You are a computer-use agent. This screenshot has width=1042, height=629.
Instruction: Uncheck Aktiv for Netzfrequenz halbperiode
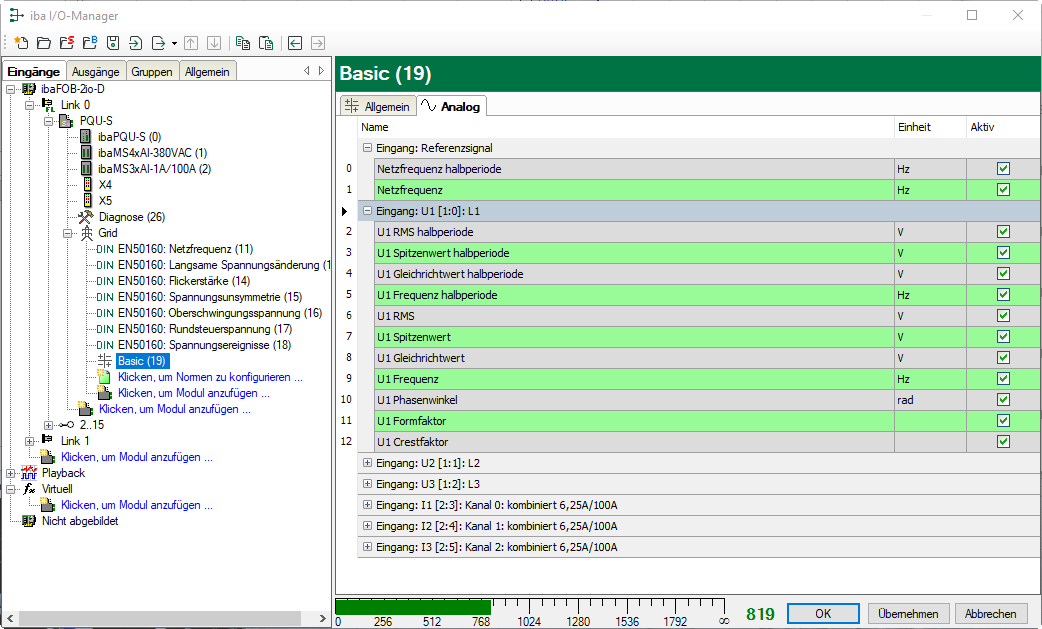click(x=1003, y=169)
